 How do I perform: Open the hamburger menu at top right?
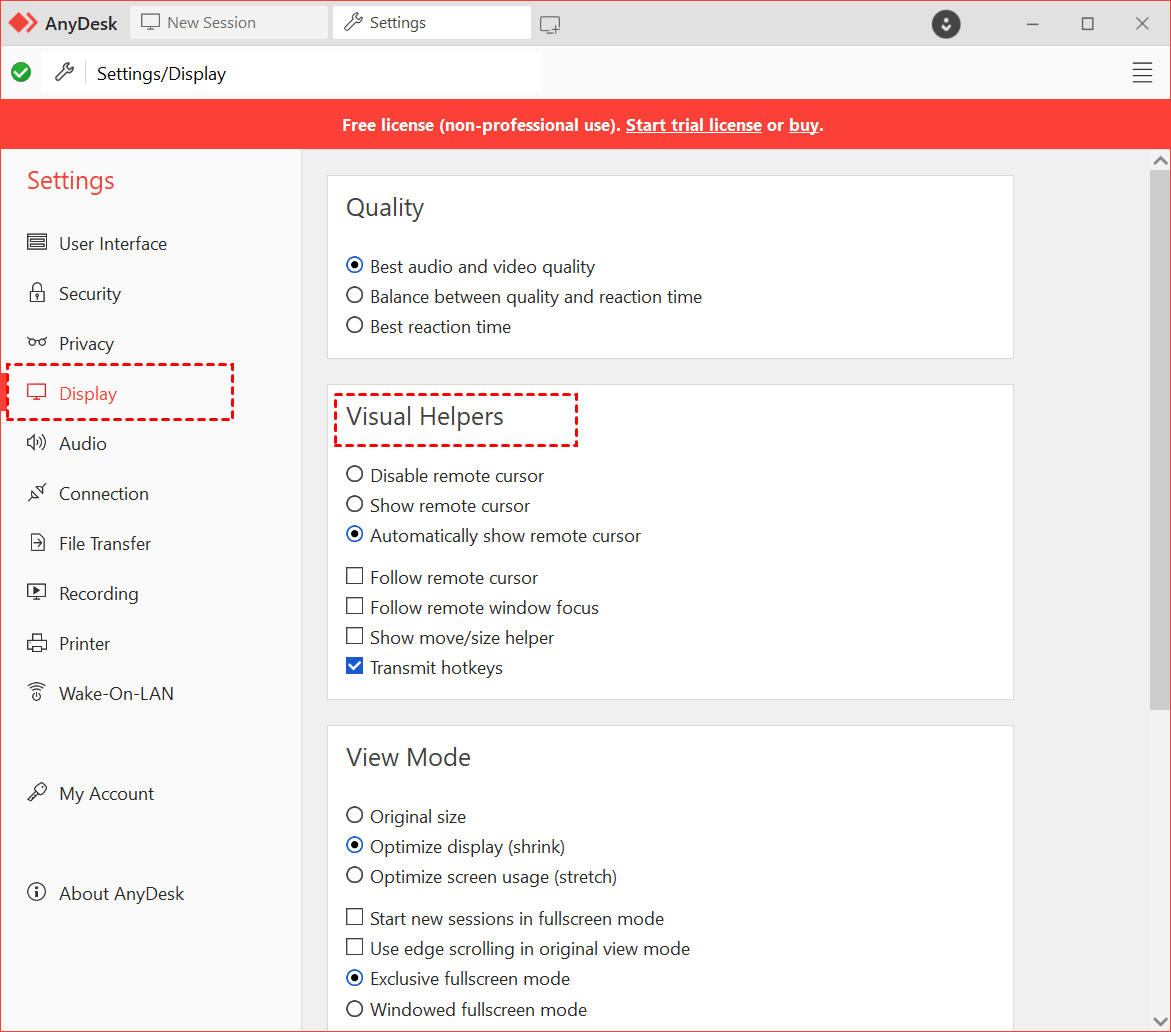[x=1142, y=72]
